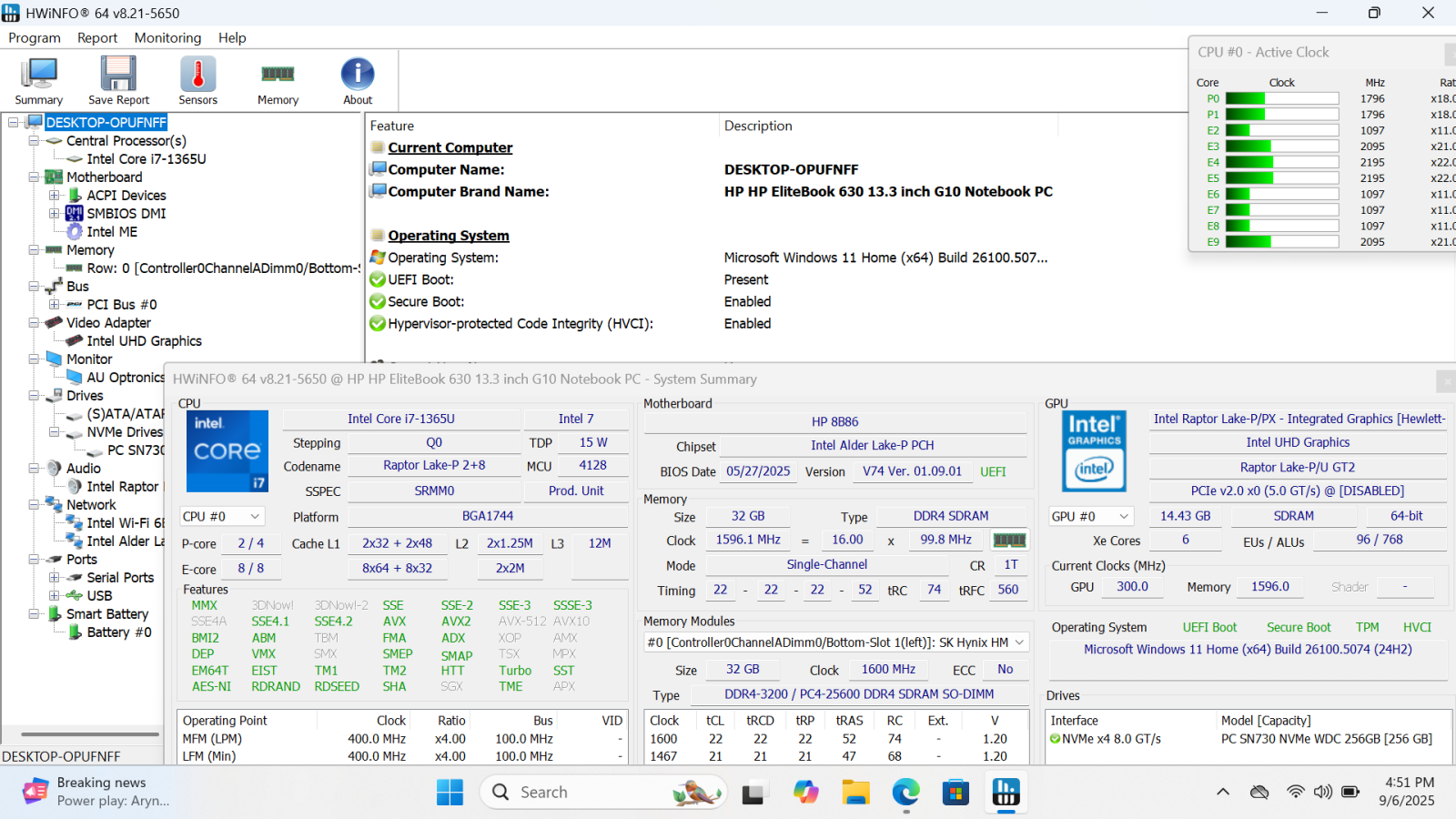
Task: Open the CPU #0 selector dropdown
Action: (x=222, y=516)
